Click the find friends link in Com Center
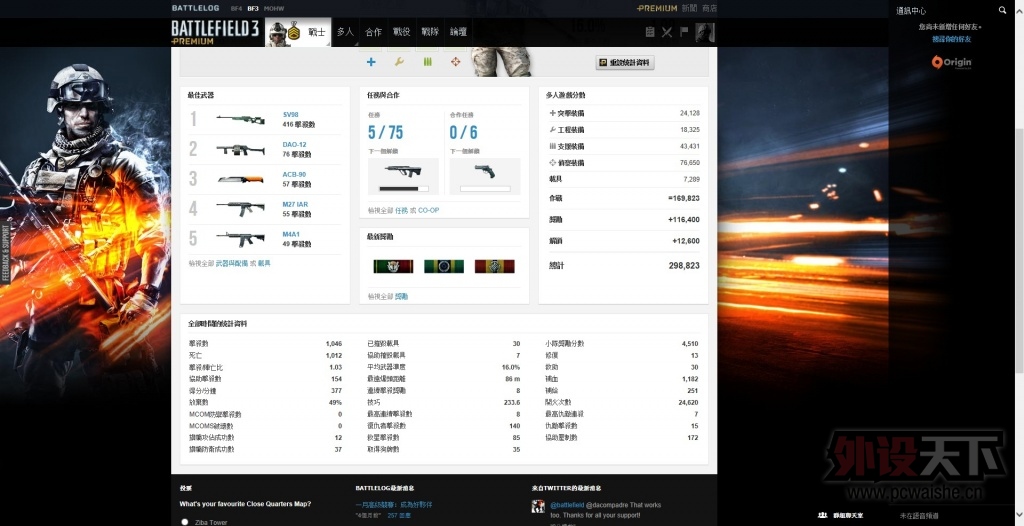Image resolution: width=1024 pixels, height=526 pixels. [952, 39]
